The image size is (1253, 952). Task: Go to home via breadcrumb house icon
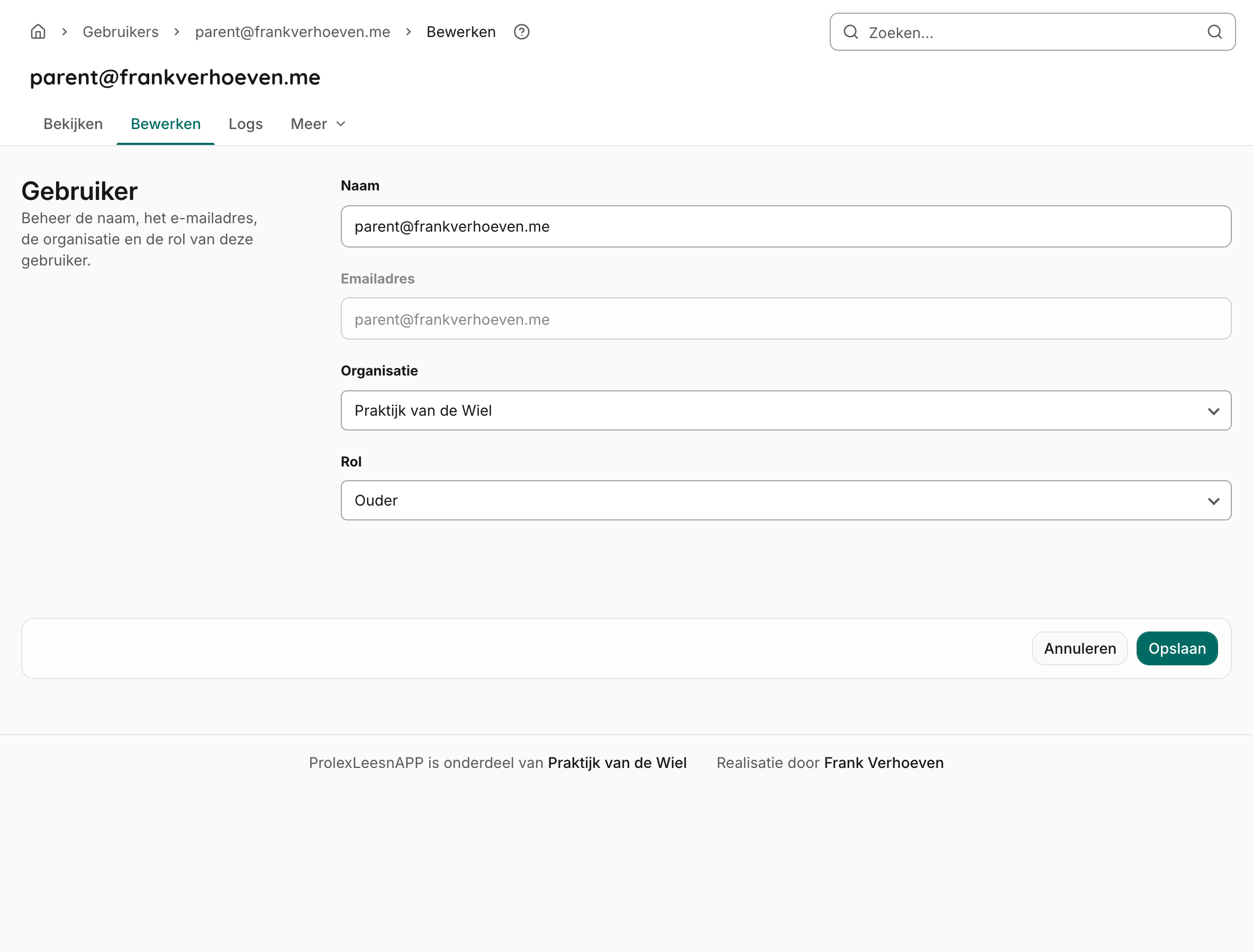38,32
